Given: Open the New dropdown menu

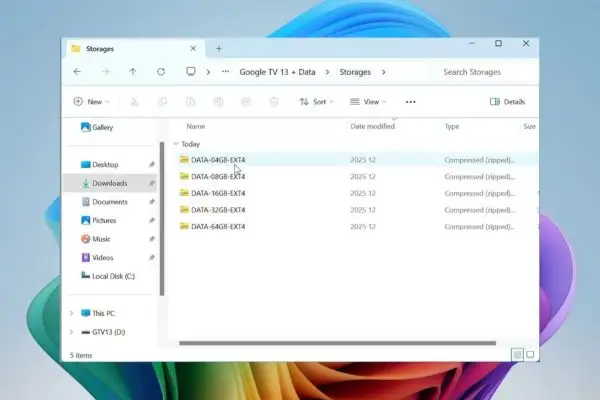Looking at the screenshot, I should [91, 102].
